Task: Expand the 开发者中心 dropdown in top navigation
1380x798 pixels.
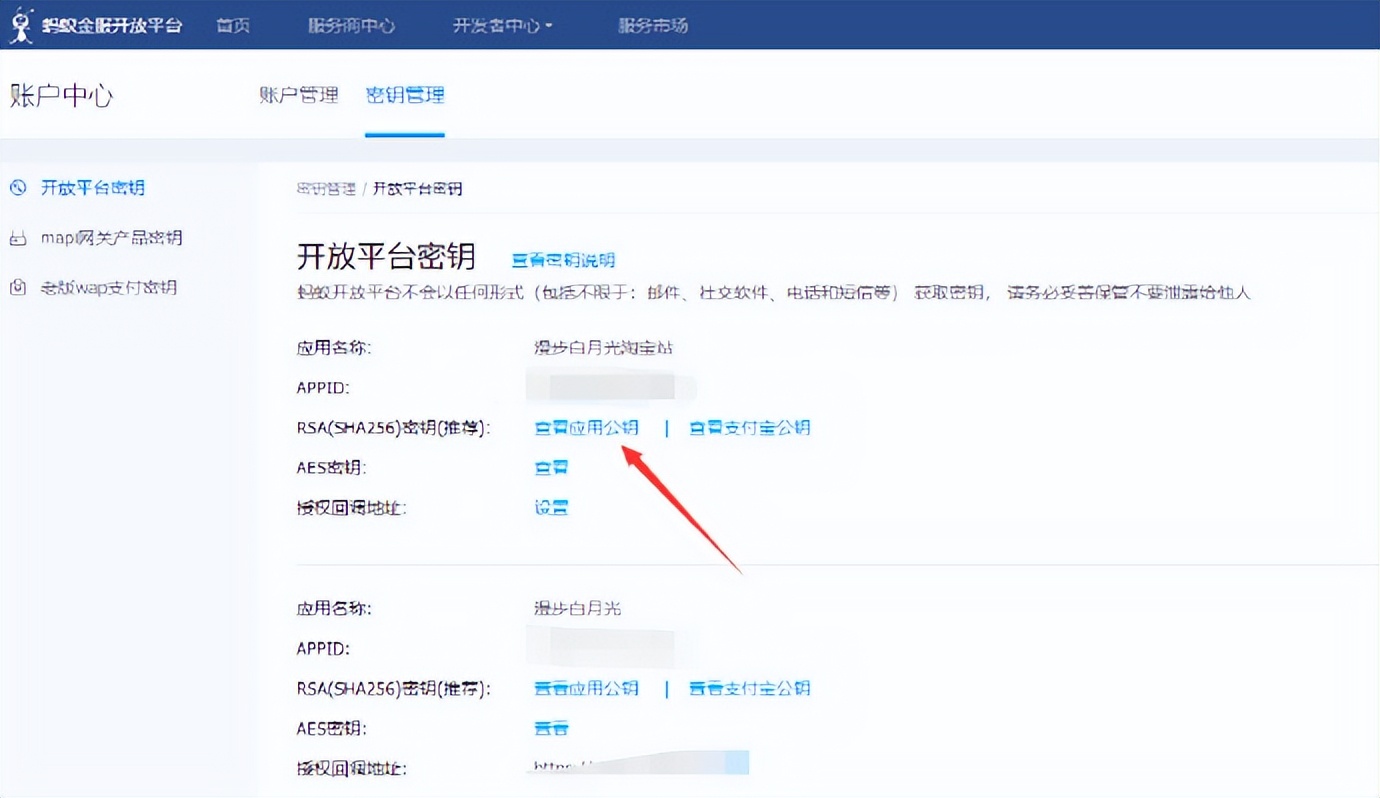Action: pyautogui.click(x=503, y=25)
